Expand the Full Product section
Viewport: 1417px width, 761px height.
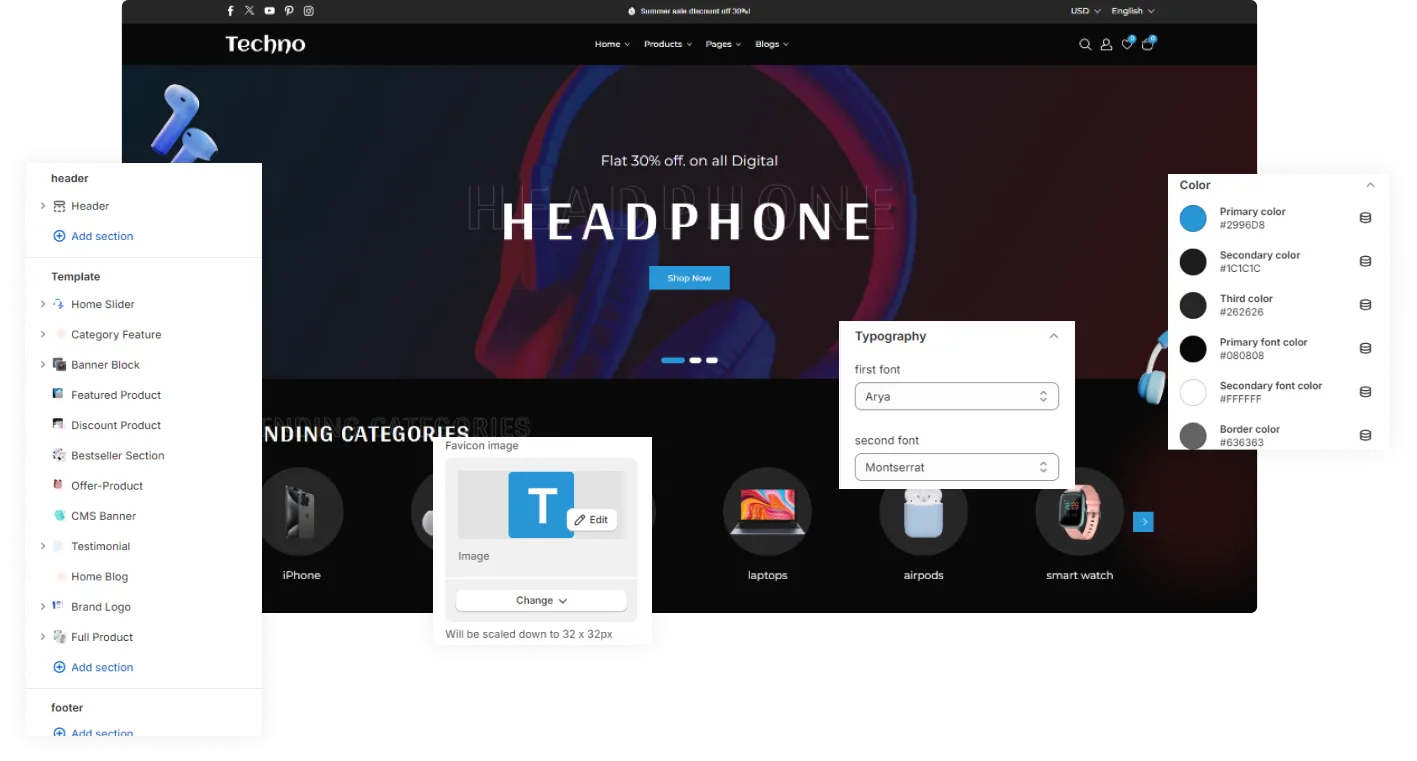coord(43,637)
